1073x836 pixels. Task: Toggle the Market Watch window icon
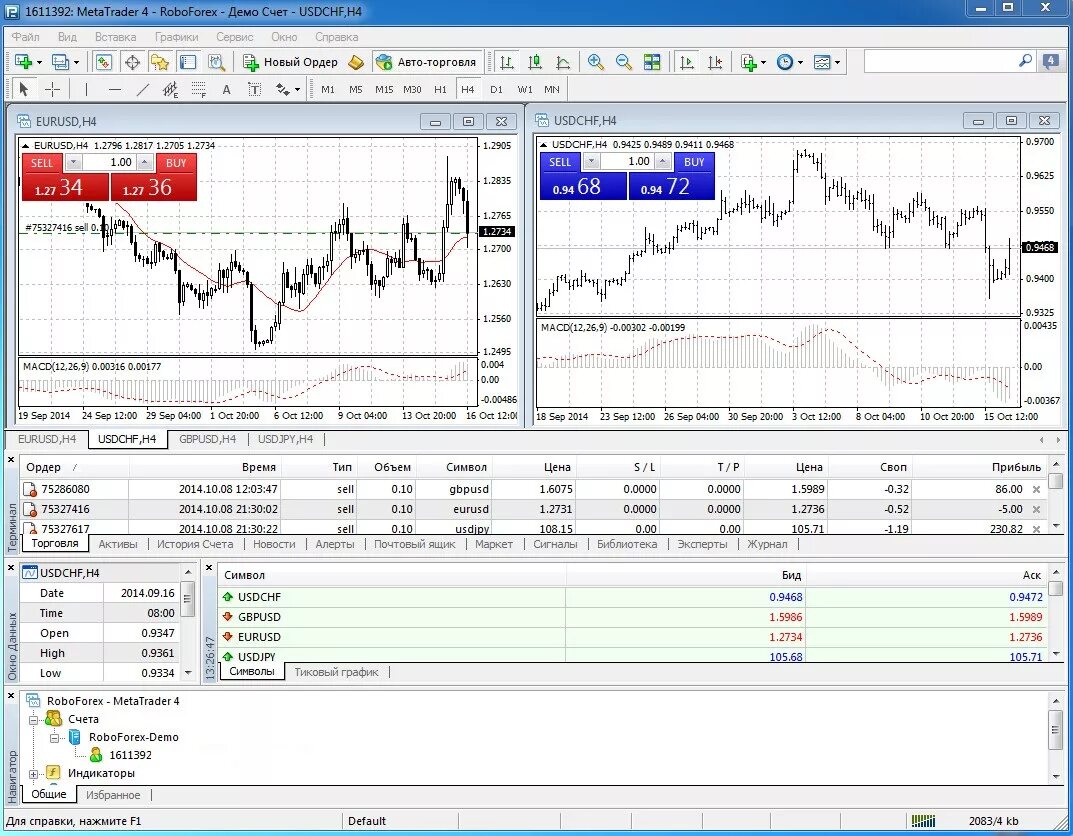click(103, 62)
